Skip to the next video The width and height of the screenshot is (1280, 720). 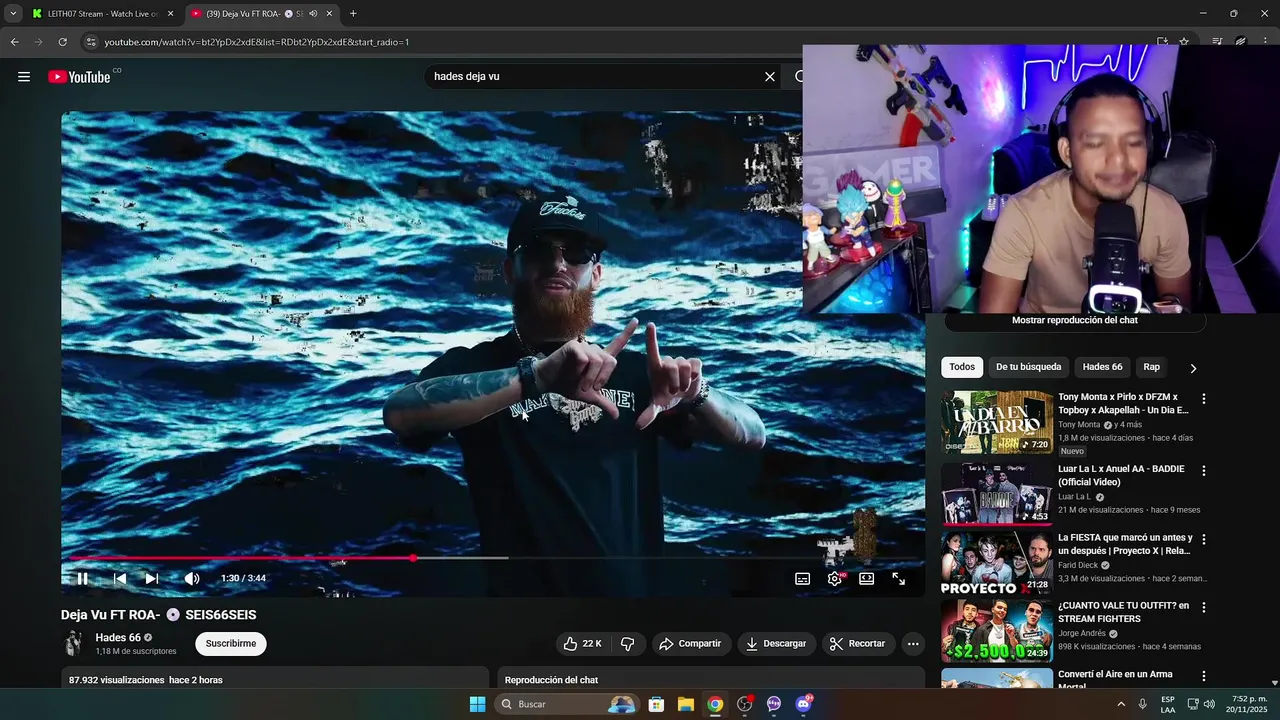pyautogui.click(x=151, y=578)
